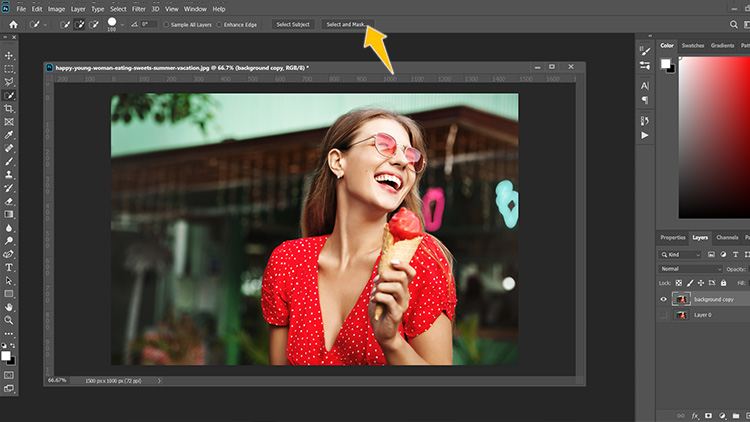
Task: Select the Clone Stamp tool
Action: coord(9,175)
